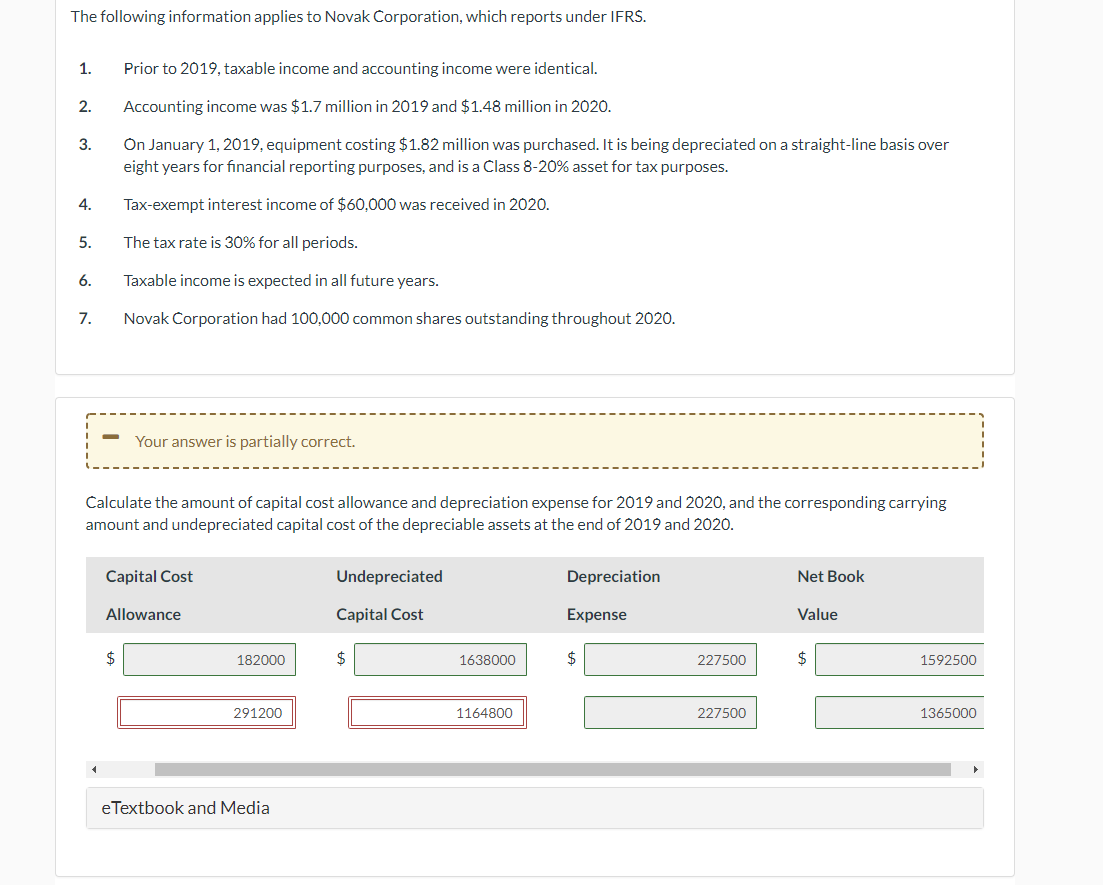1103x885 pixels.
Task: Click the equipment costing $1.82 million statement
Action: coord(536,155)
